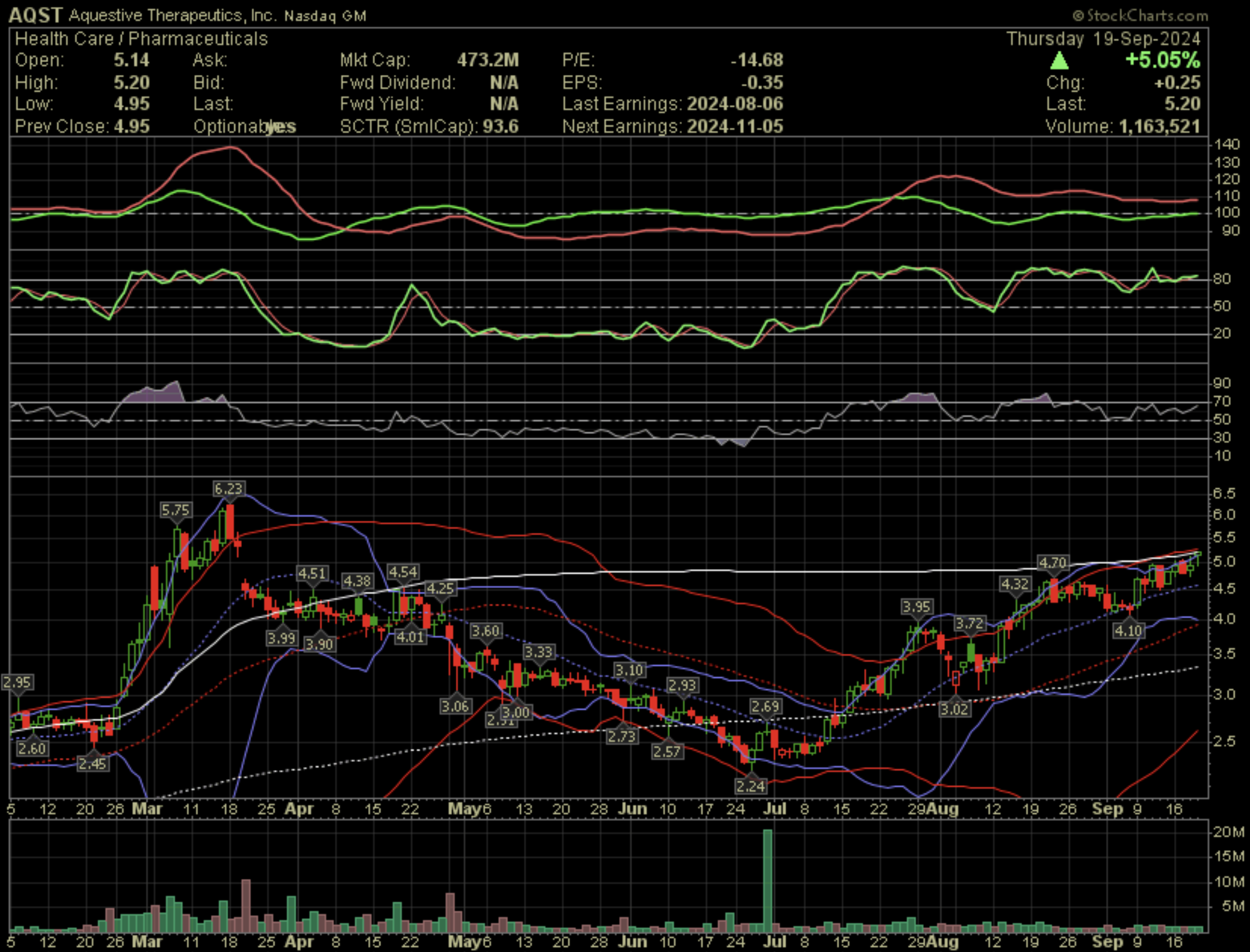Click the 4.70 price label

pyautogui.click(x=1052, y=562)
